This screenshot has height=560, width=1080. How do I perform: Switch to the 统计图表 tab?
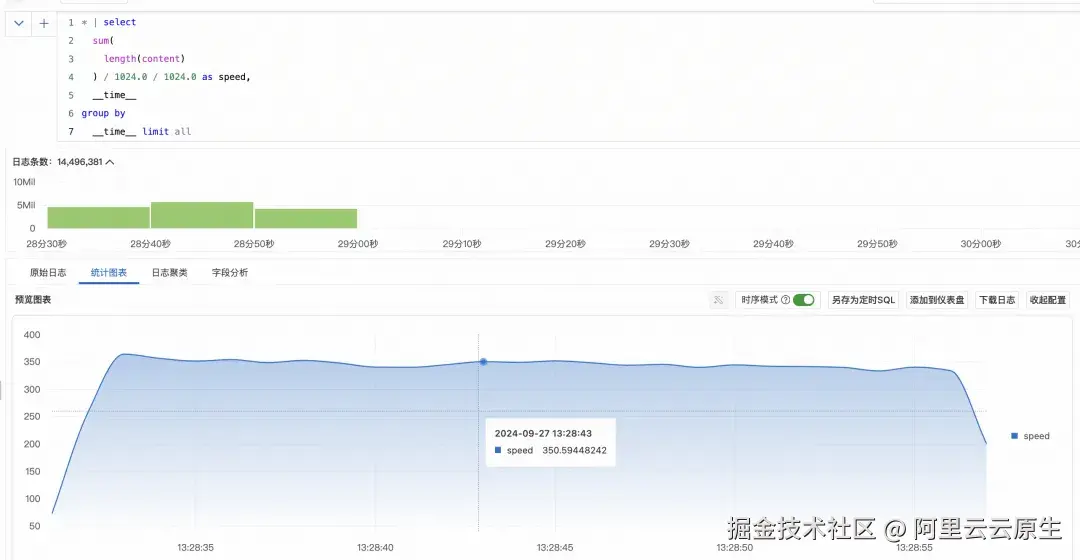109,273
